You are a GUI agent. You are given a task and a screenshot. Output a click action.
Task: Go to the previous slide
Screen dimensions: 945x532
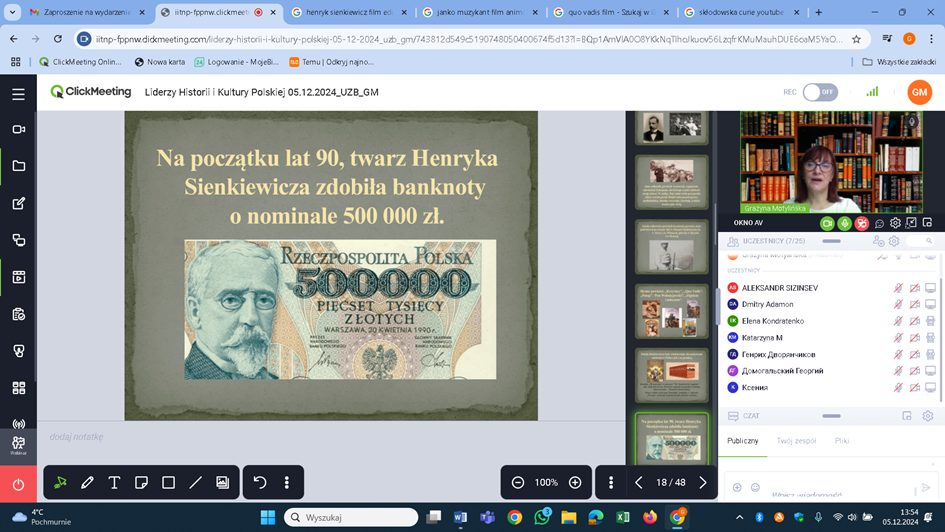point(639,483)
